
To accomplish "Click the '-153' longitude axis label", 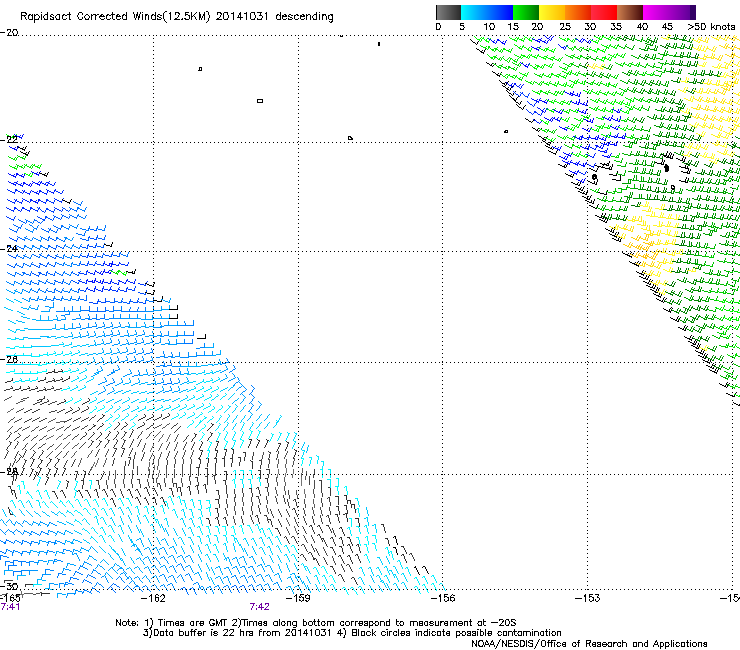I will (588, 598).
